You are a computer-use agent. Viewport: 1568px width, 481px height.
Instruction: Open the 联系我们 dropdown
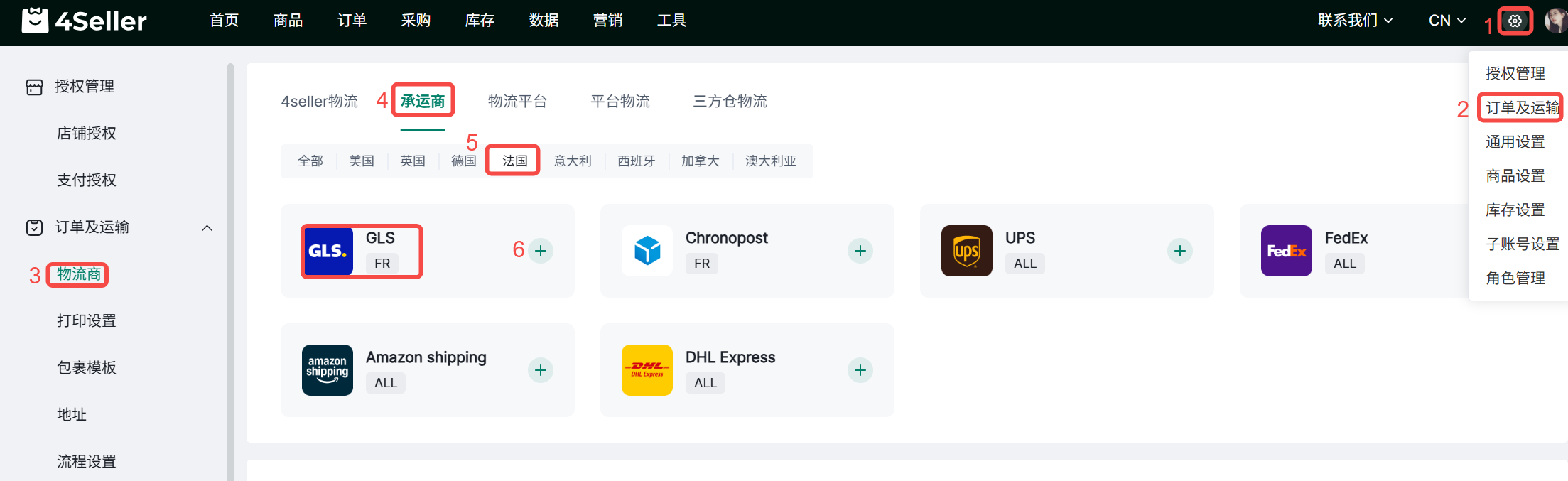pyautogui.click(x=1354, y=21)
